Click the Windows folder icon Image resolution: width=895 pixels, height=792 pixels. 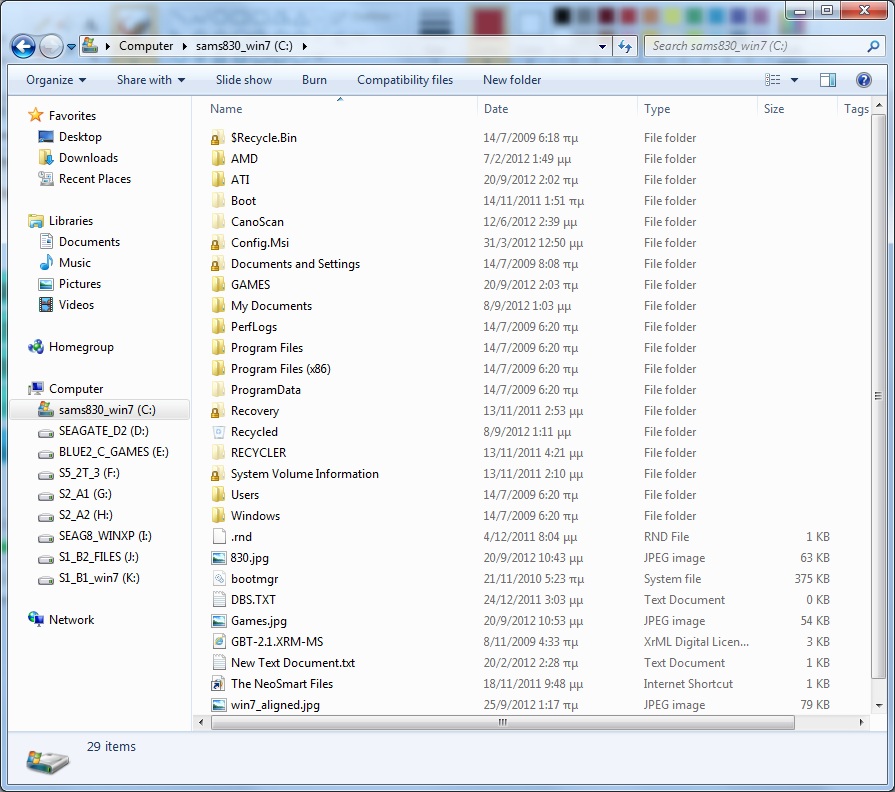[218, 515]
